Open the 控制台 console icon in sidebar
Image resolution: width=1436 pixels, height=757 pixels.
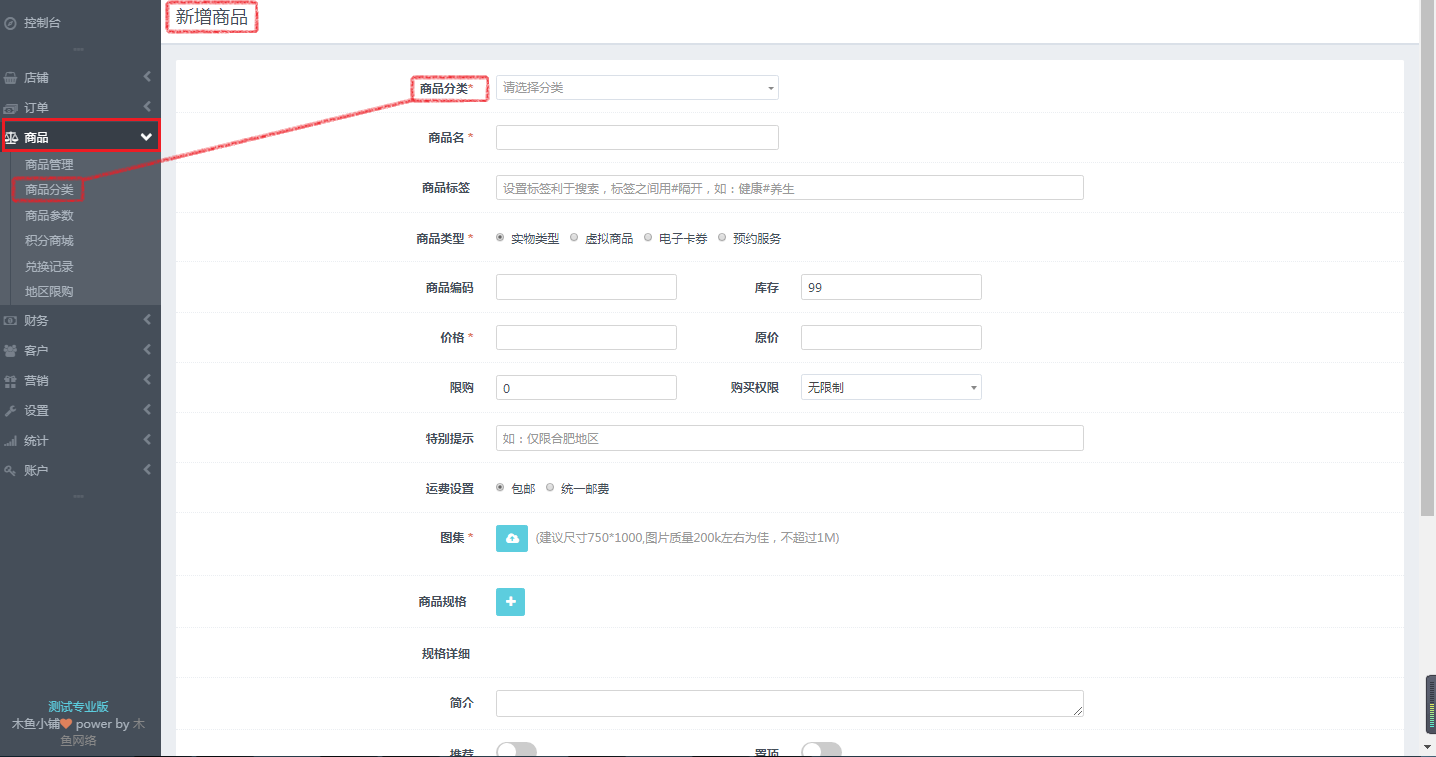(x=13, y=21)
